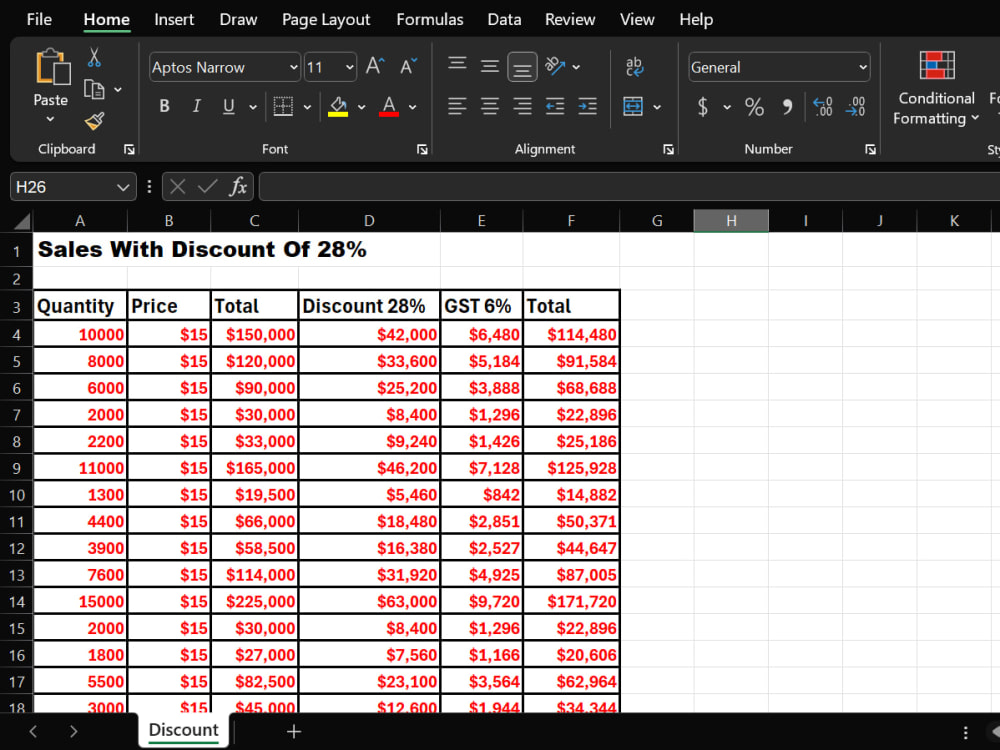Open the General number format dropdown
Screen dimensions: 1000x750
[x=862, y=67]
